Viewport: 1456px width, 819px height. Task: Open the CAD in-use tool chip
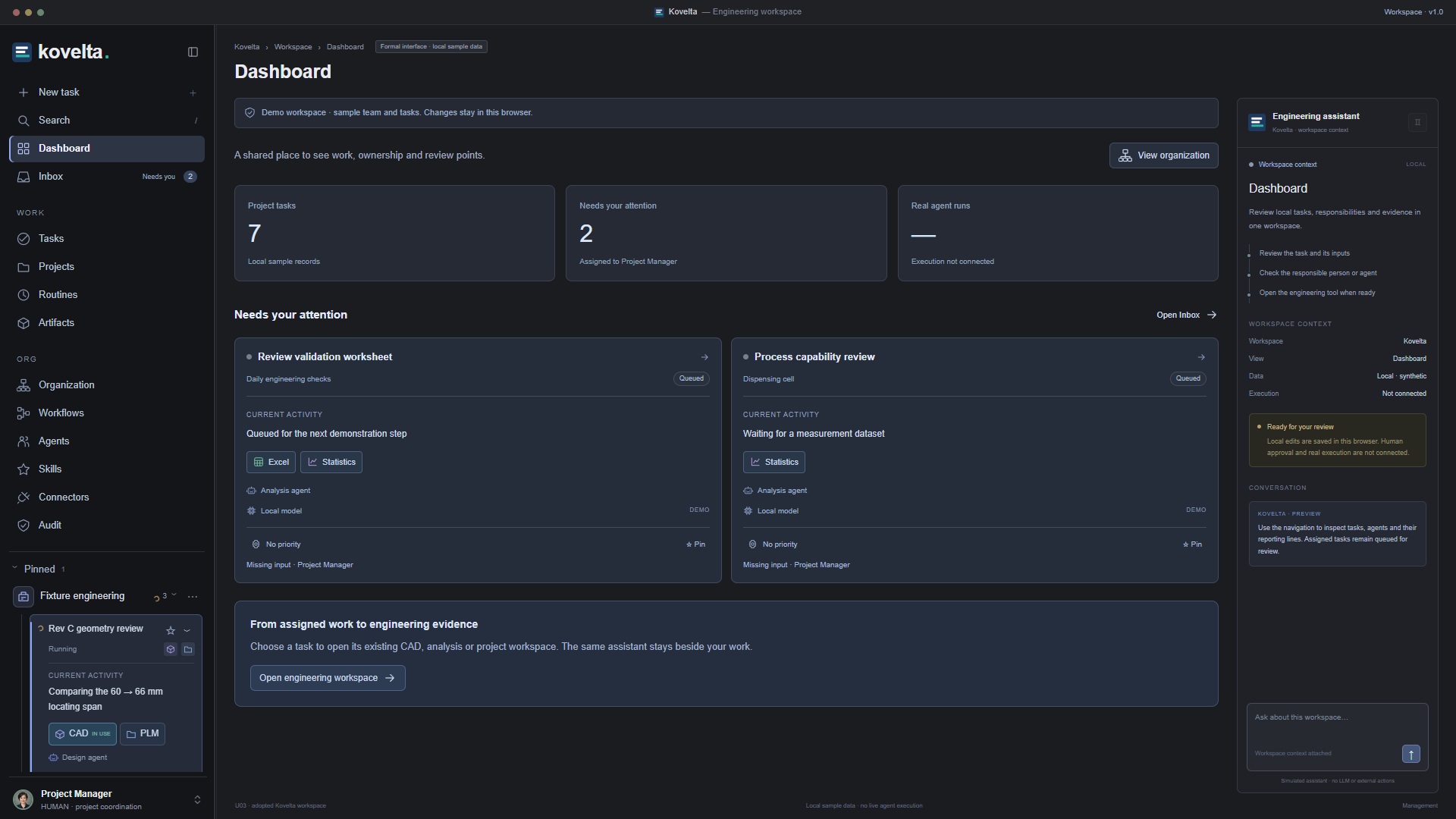[x=83, y=734]
